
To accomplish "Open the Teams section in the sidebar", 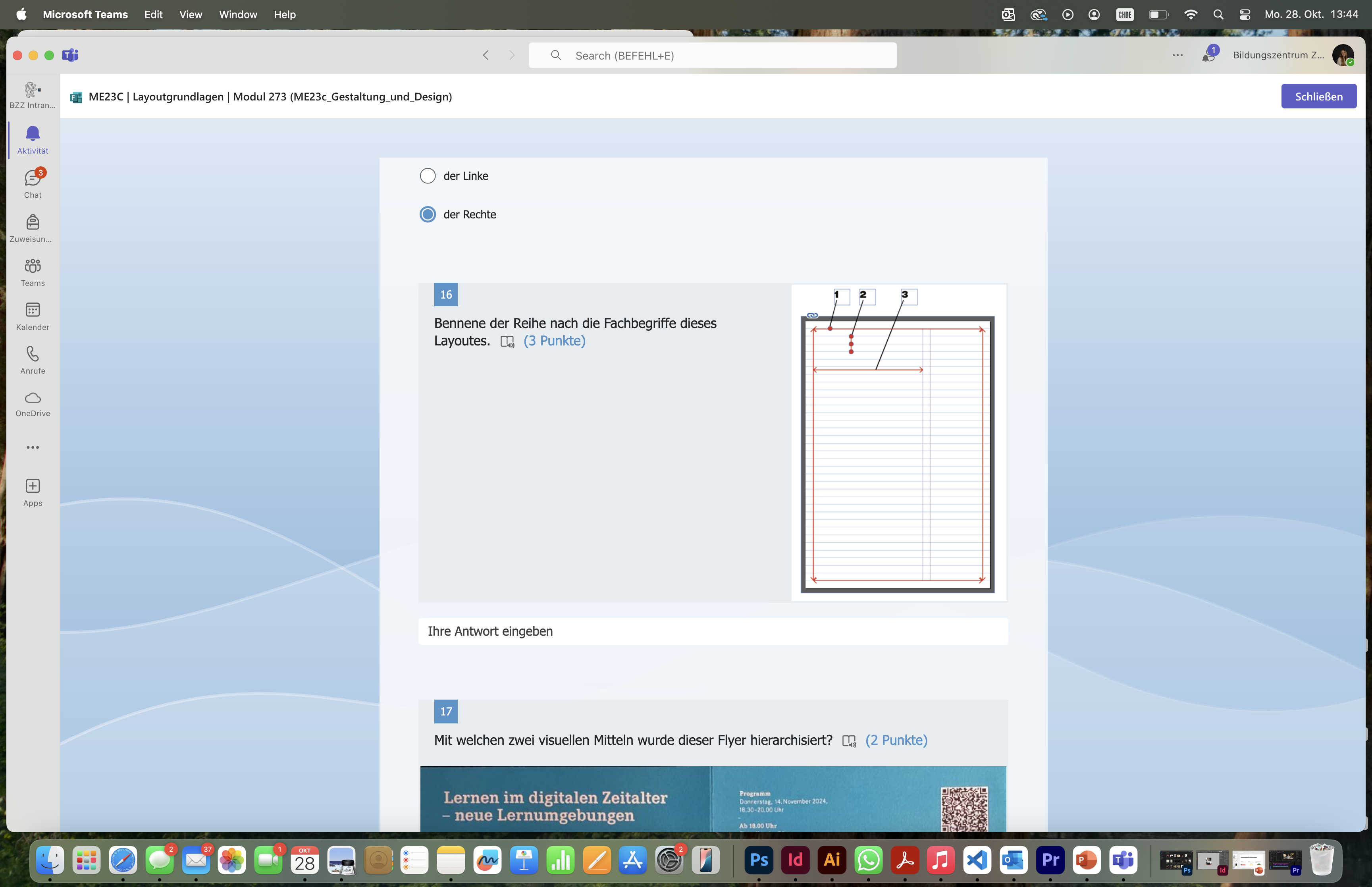I will (33, 272).
